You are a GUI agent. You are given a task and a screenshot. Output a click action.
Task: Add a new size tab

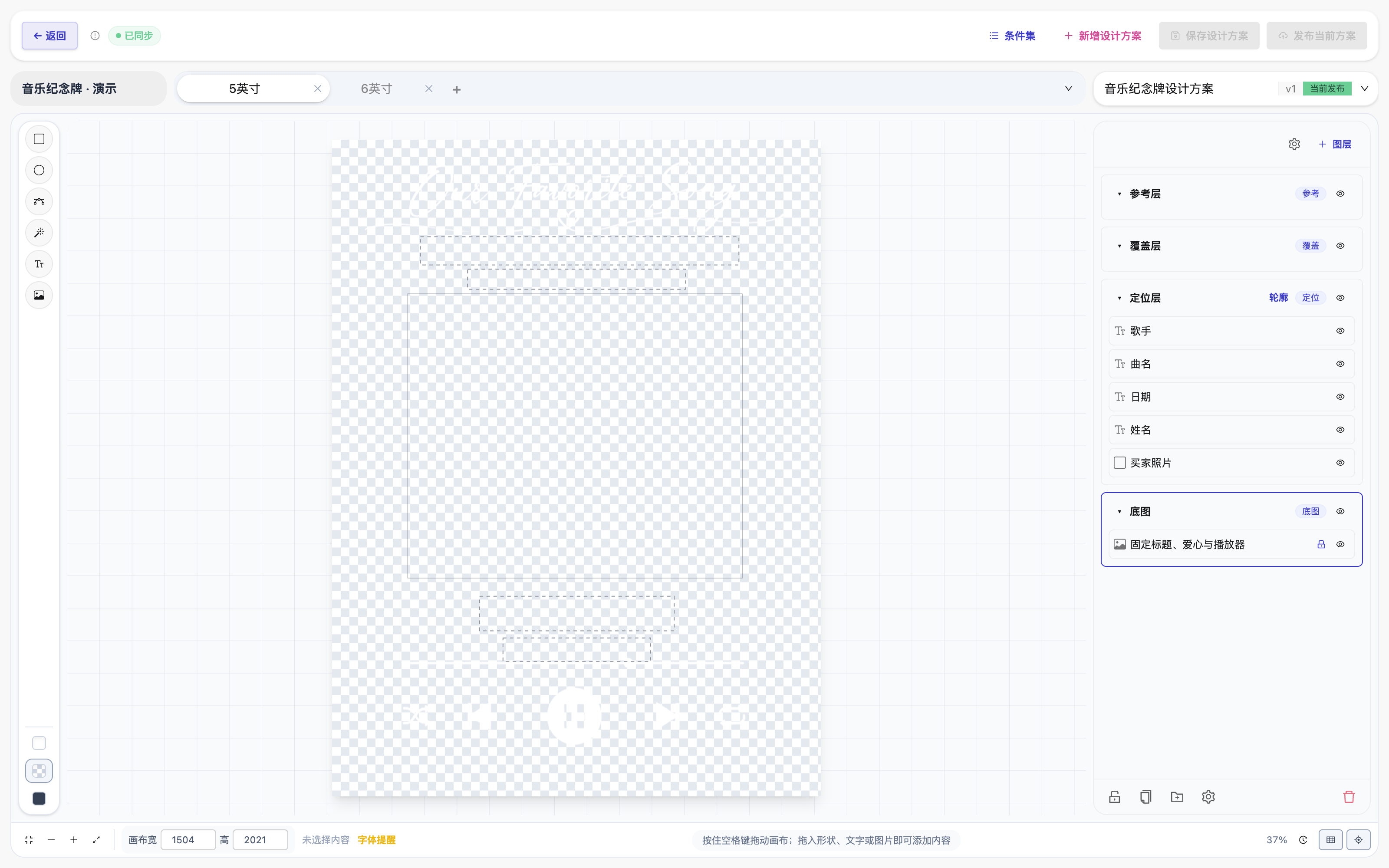[x=457, y=89]
